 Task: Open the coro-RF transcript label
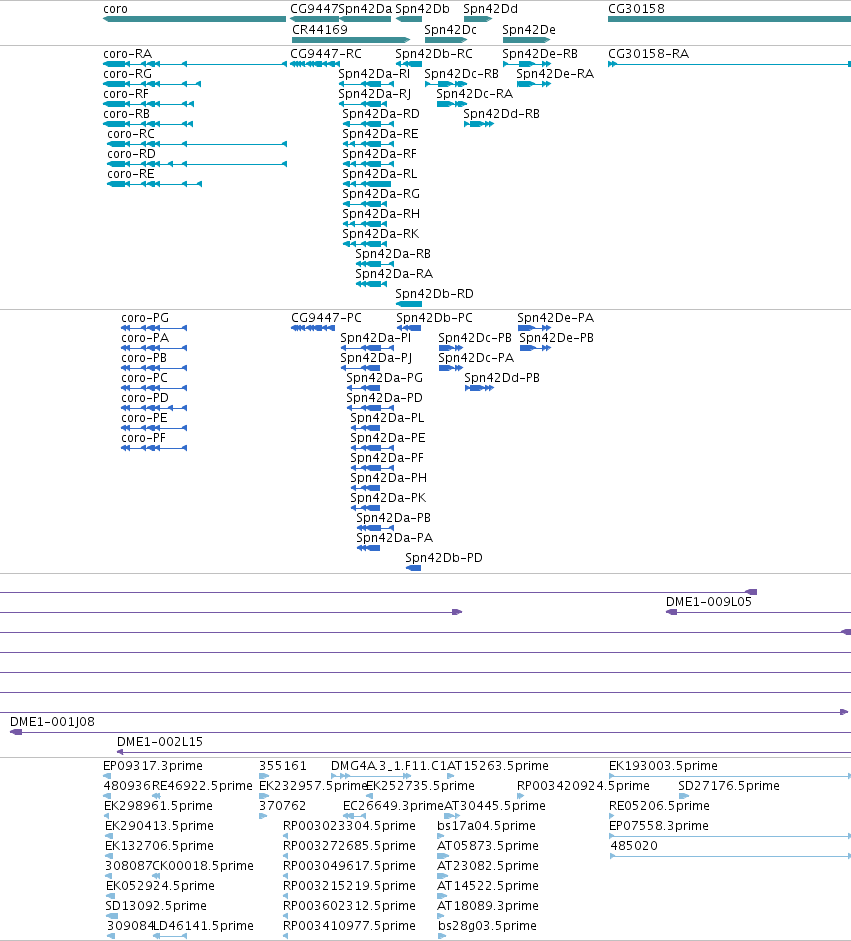(126, 94)
